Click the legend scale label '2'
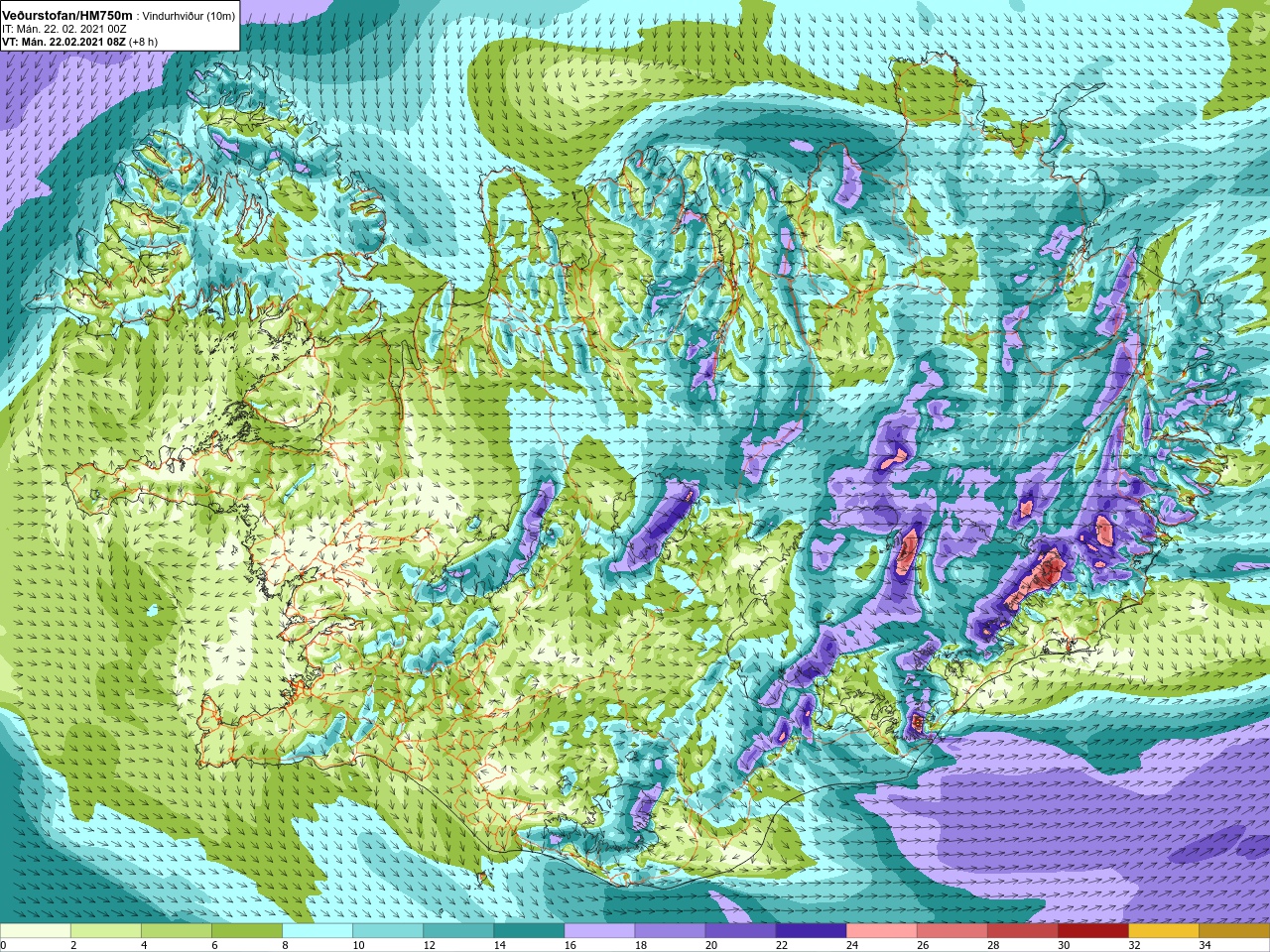The image size is (1270, 952). pyautogui.click(x=73, y=945)
